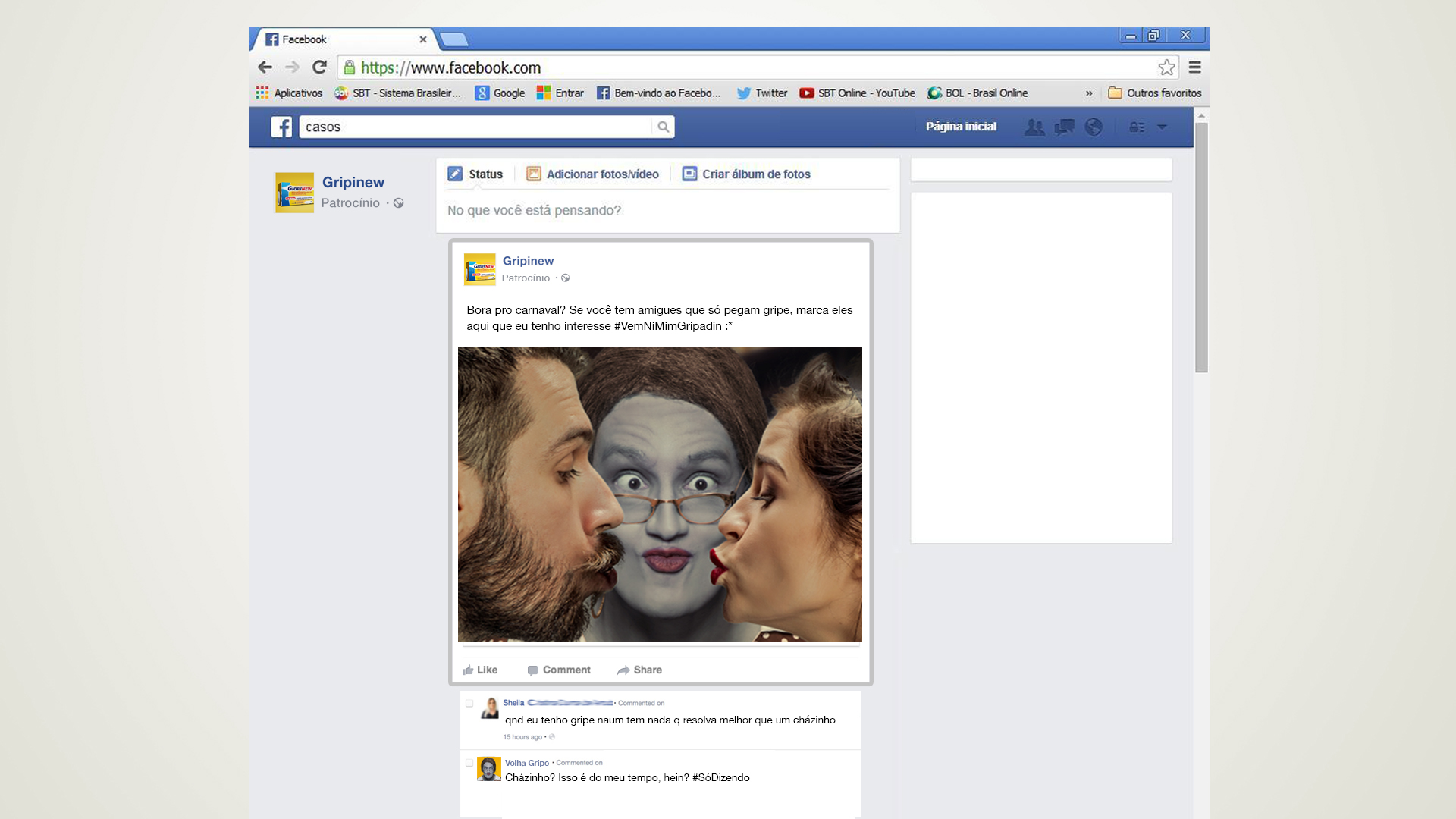
Task: Reload the page with the browser refresh icon
Action: click(319, 67)
